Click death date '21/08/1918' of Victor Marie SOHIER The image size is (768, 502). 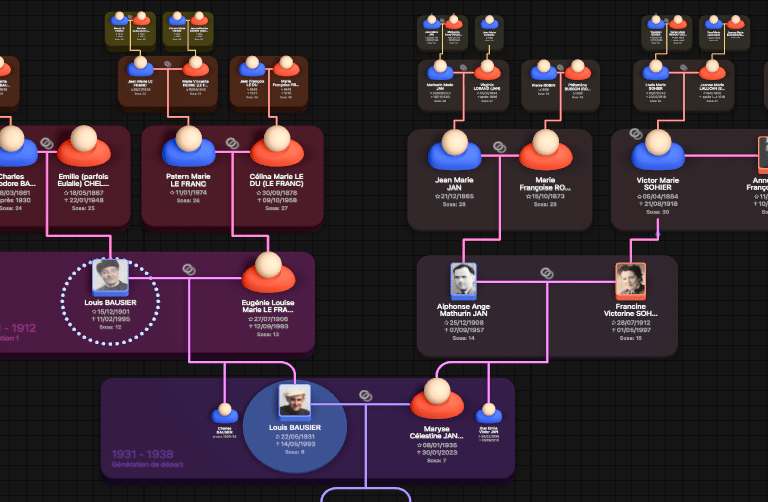pyautogui.click(x=658, y=204)
